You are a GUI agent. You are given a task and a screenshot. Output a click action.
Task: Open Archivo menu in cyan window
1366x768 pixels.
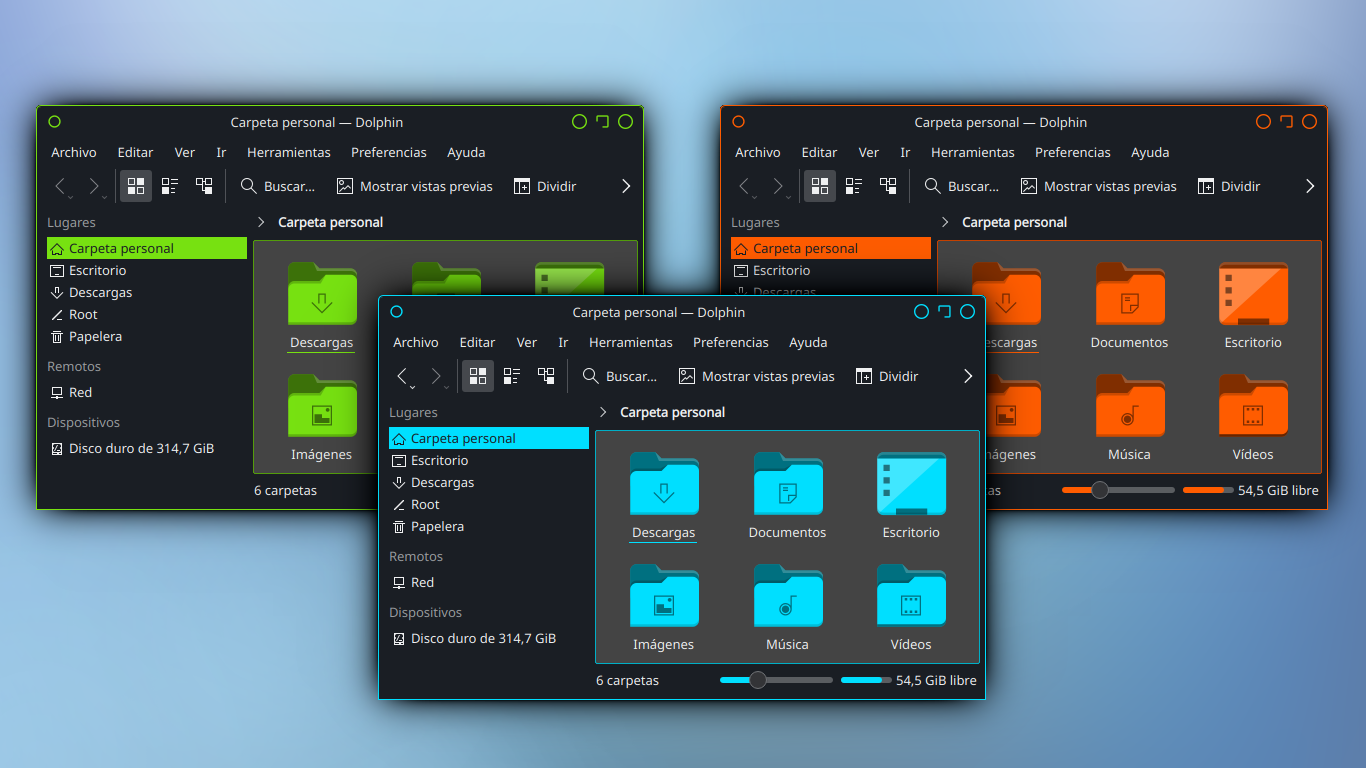pos(416,342)
